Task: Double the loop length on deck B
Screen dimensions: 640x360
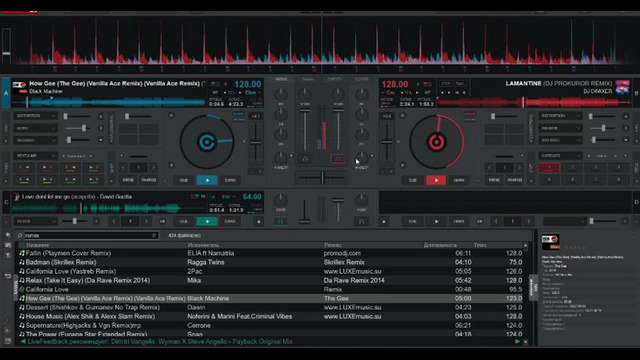Action: pyautogui.click(x=519, y=168)
